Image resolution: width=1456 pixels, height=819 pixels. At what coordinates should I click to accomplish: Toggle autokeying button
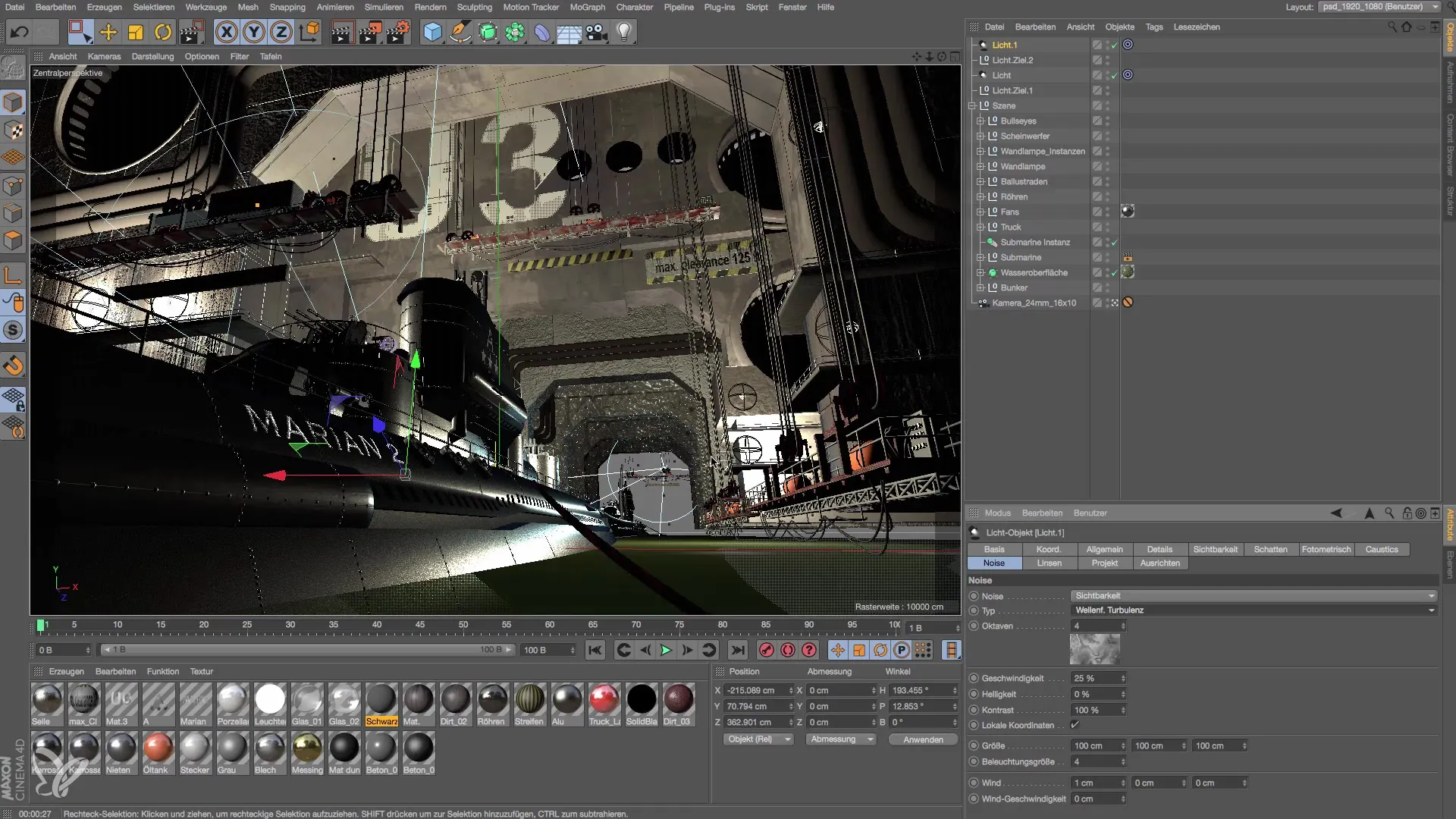[x=788, y=650]
